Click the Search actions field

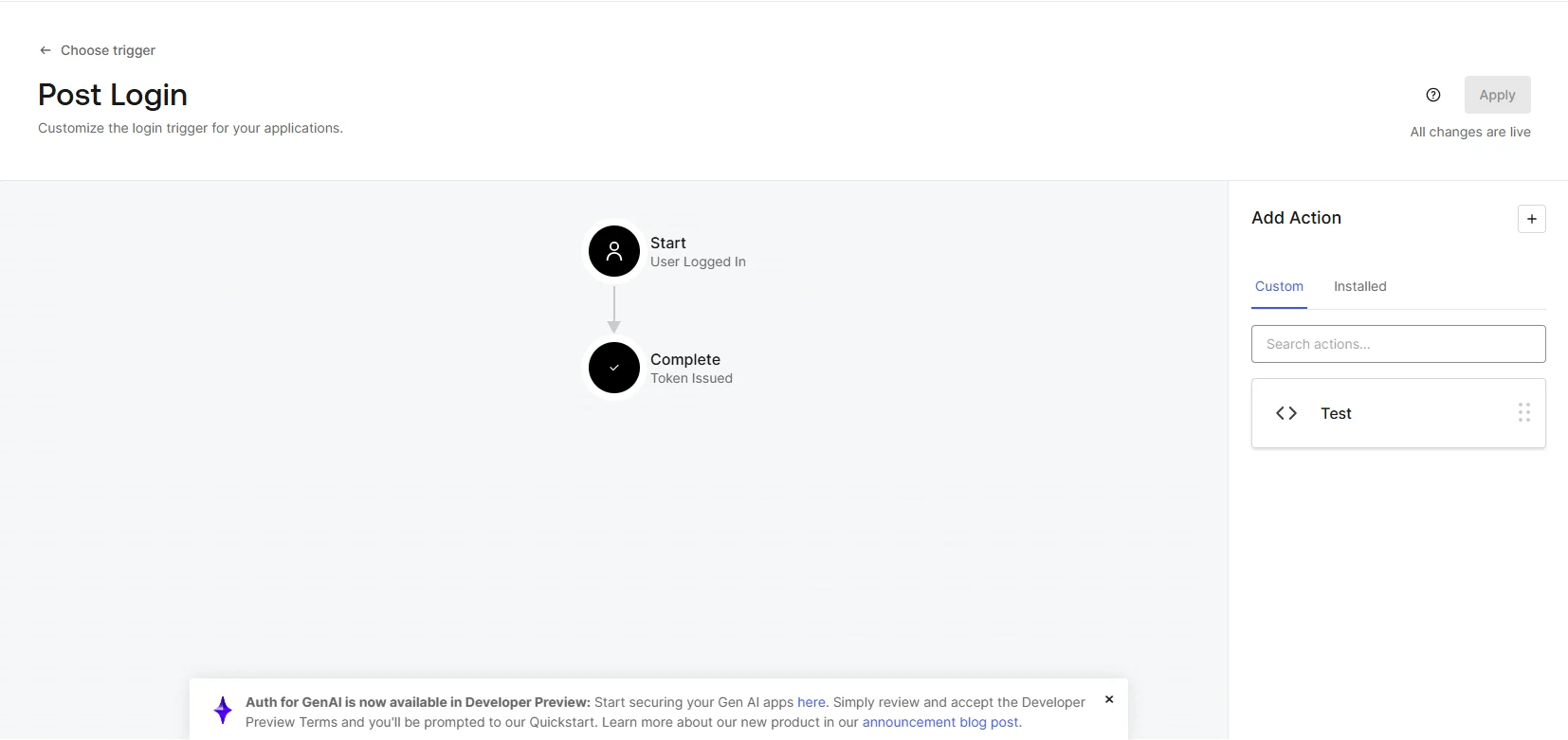1398,343
